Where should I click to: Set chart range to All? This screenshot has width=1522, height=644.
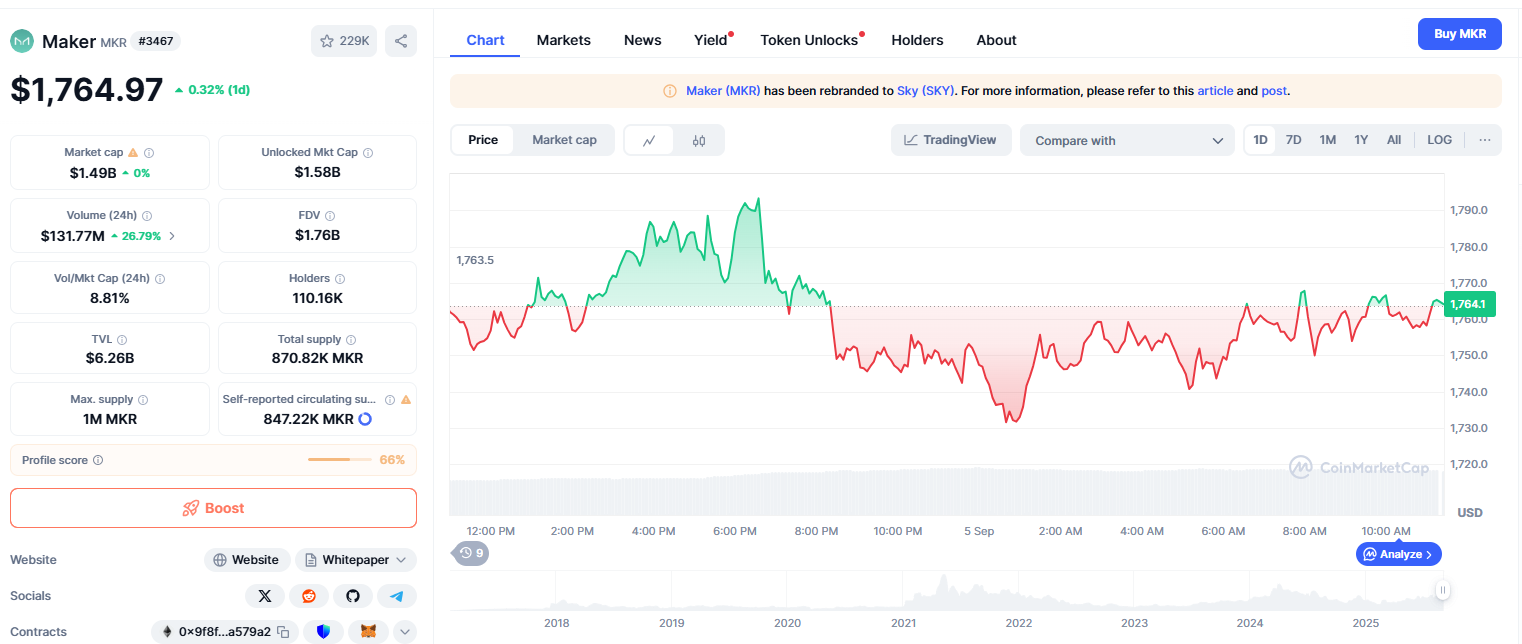pos(1394,140)
